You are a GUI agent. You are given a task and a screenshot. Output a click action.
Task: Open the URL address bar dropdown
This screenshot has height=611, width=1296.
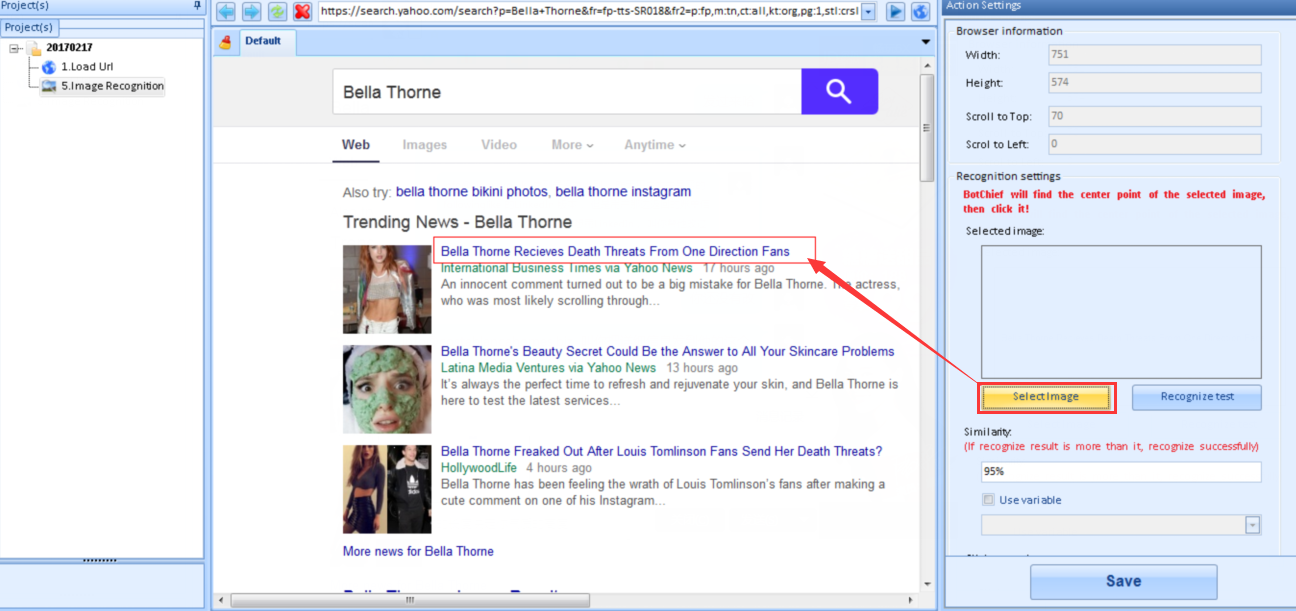pos(867,11)
